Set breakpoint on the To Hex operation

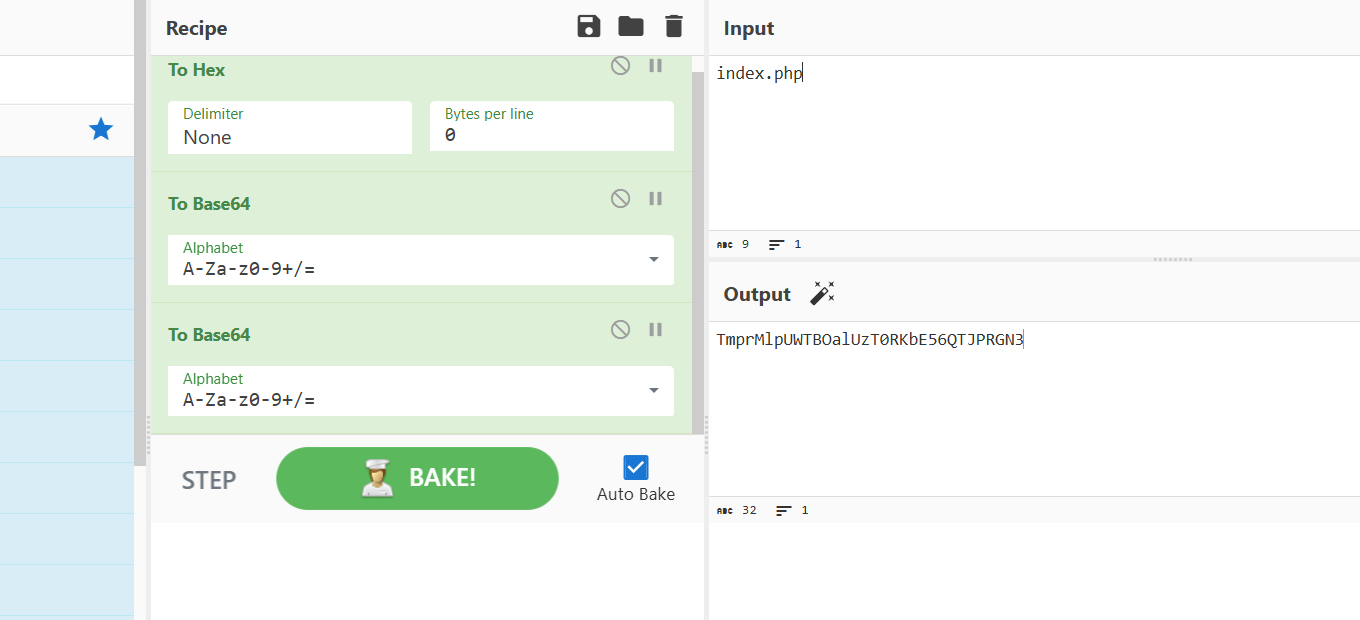656,66
